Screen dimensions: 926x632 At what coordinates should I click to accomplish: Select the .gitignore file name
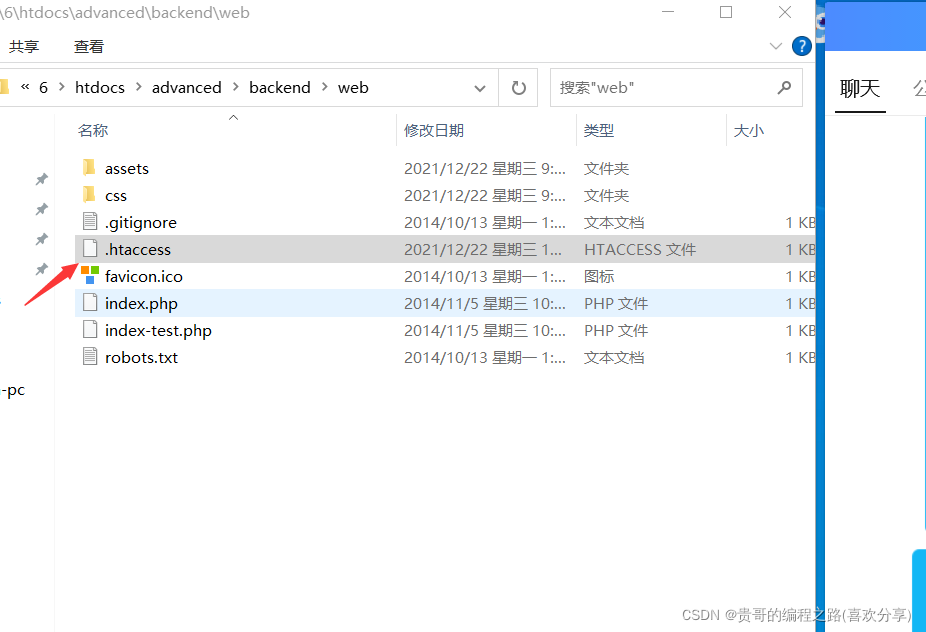[x=141, y=223]
